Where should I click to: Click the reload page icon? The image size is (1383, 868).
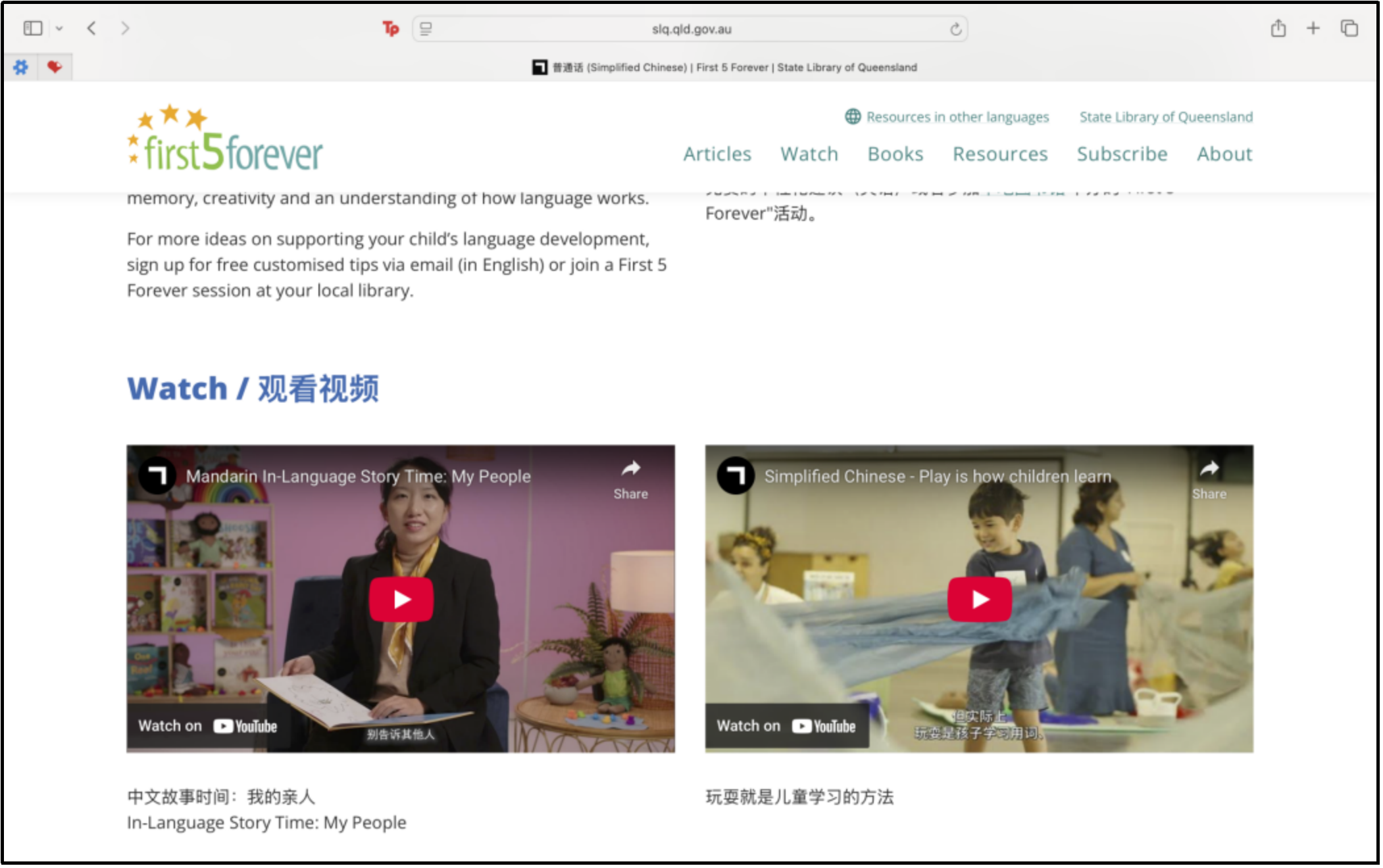(955, 29)
